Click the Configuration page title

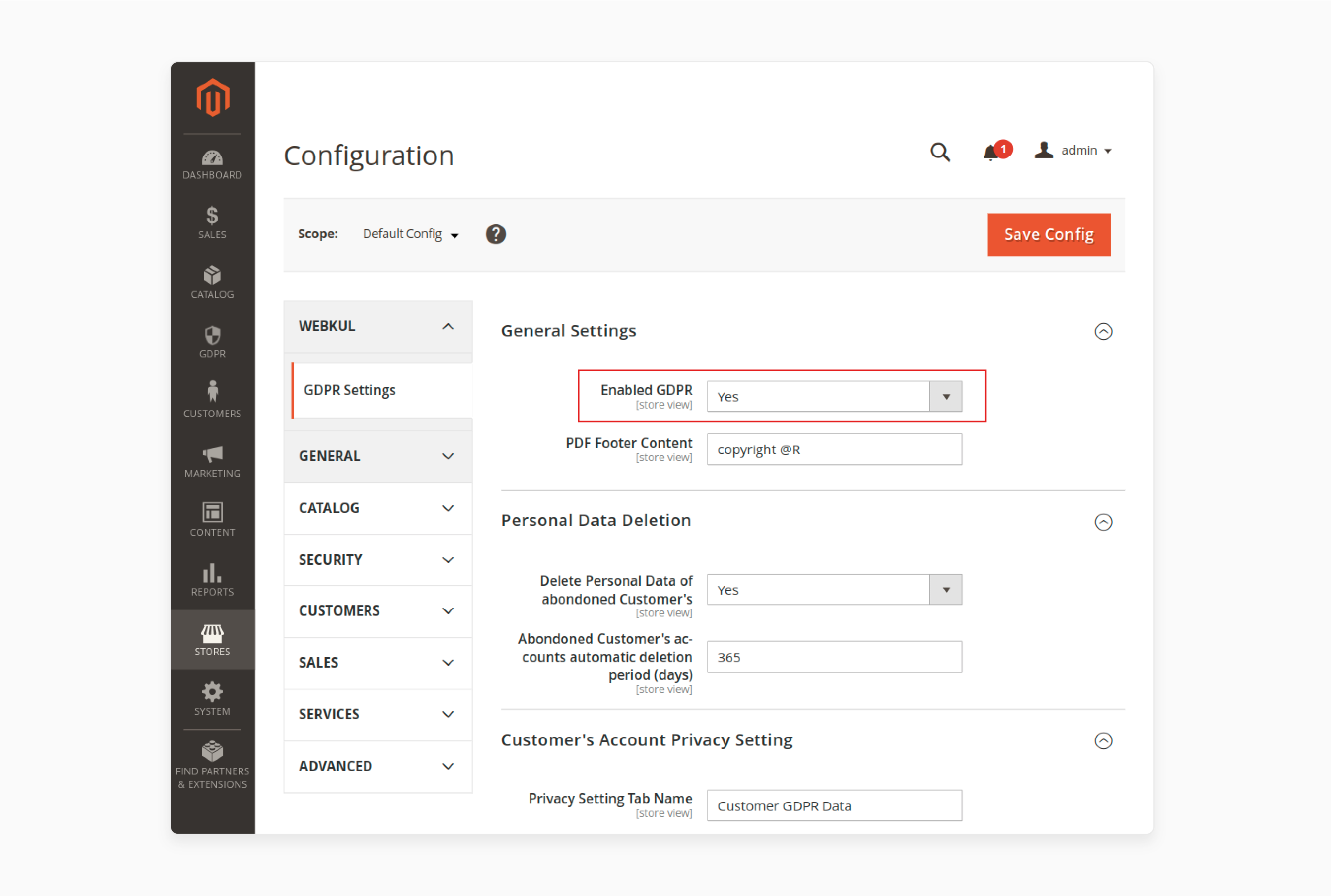coord(369,155)
